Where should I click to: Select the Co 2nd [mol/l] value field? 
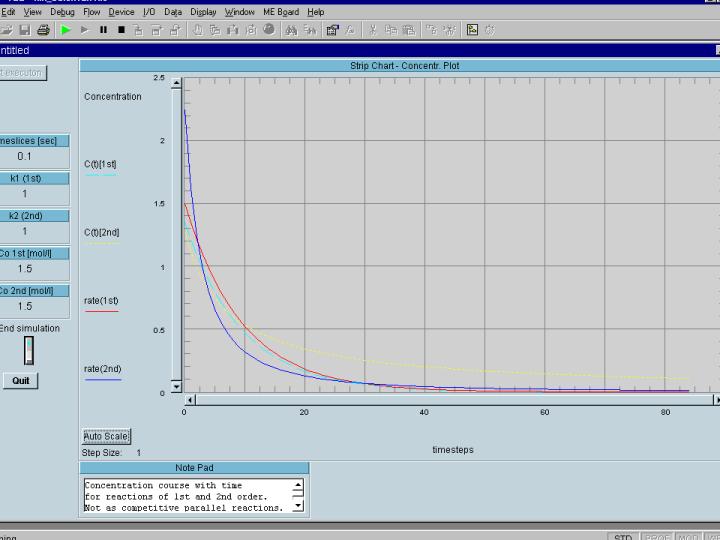click(x=25, y=306)
